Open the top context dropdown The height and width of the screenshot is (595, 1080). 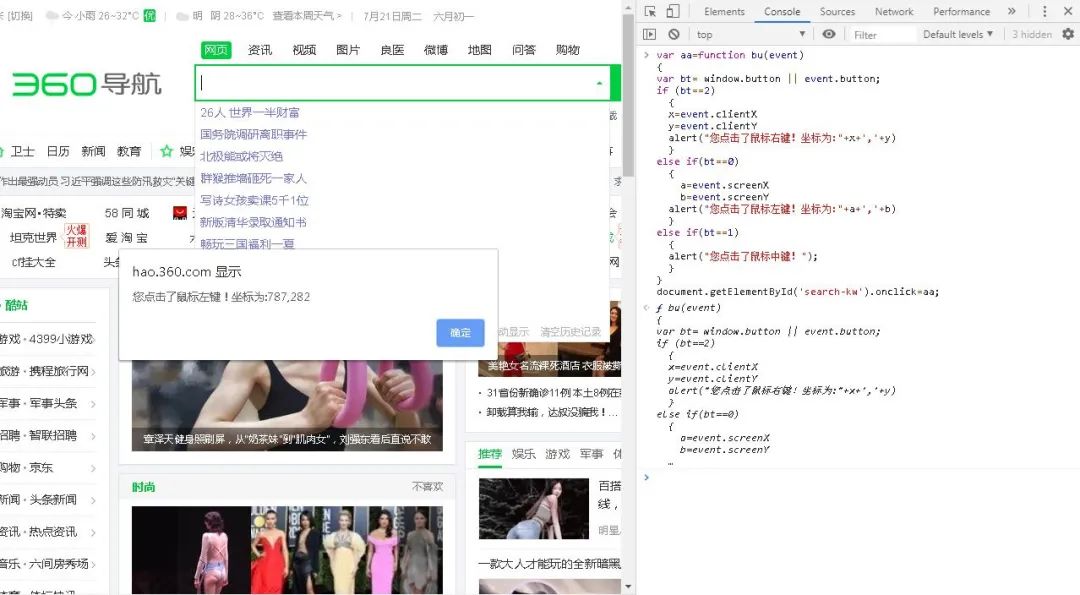pos(750,34)
